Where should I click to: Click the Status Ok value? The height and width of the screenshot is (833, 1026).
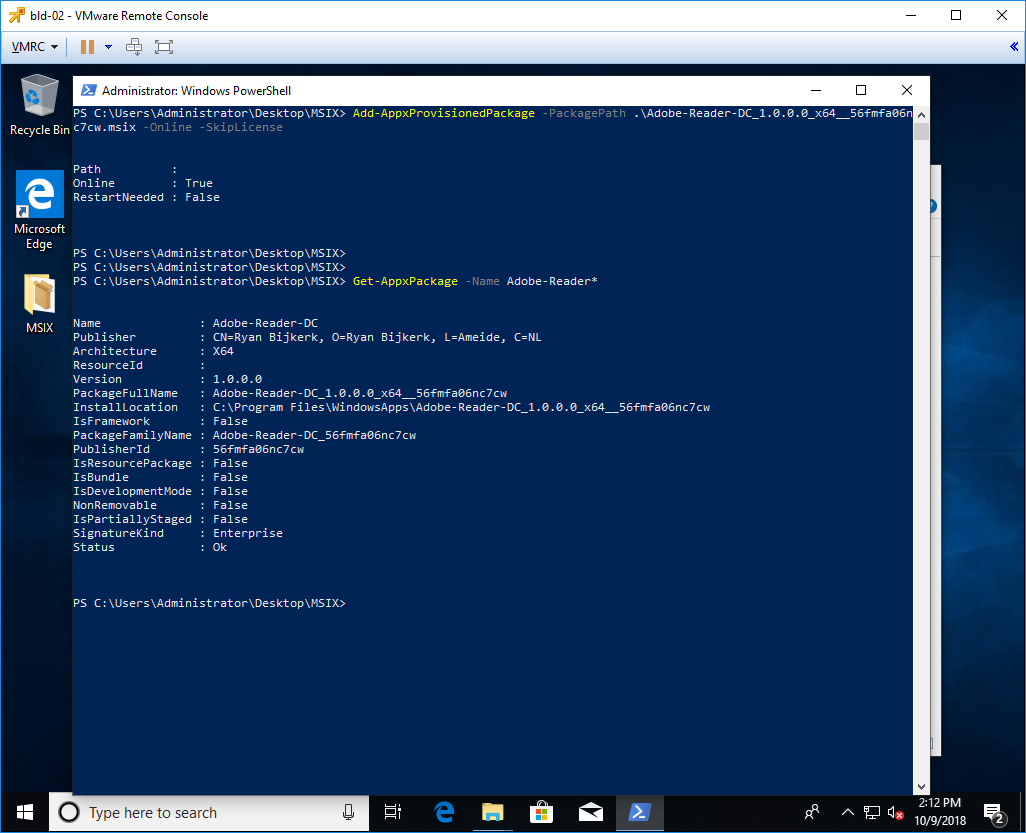(220, 547)
